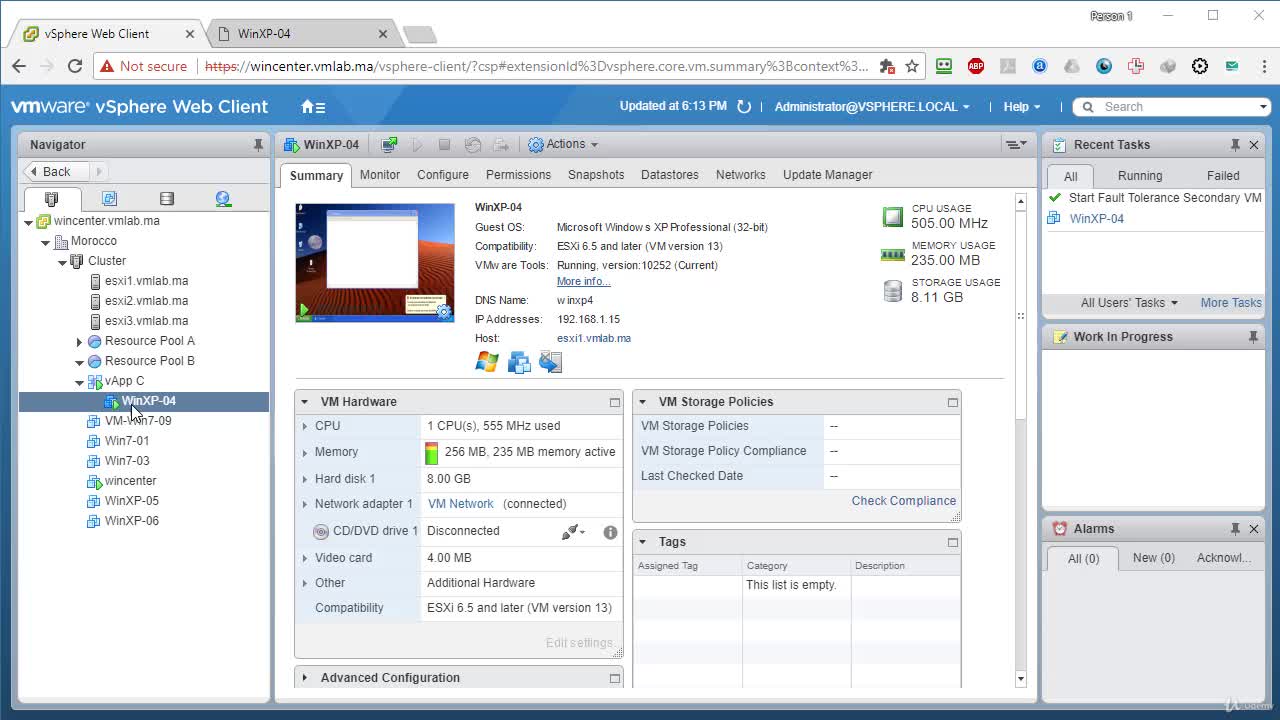
Task: Pin the Navigator panel
Action: [x=258, y=145]
